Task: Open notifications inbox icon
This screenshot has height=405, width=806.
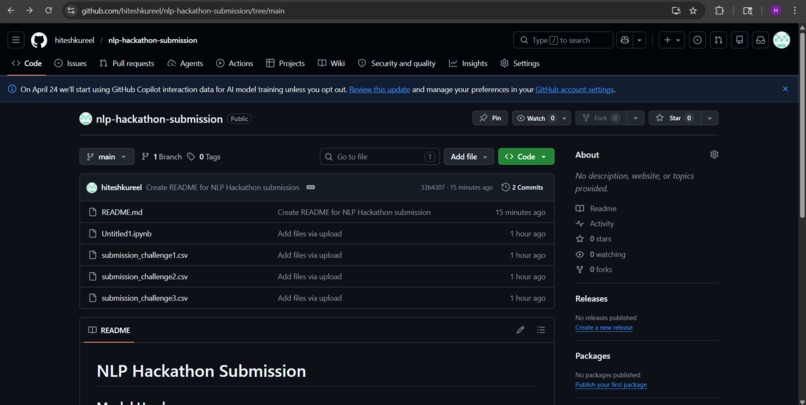Action: (760, 40)
